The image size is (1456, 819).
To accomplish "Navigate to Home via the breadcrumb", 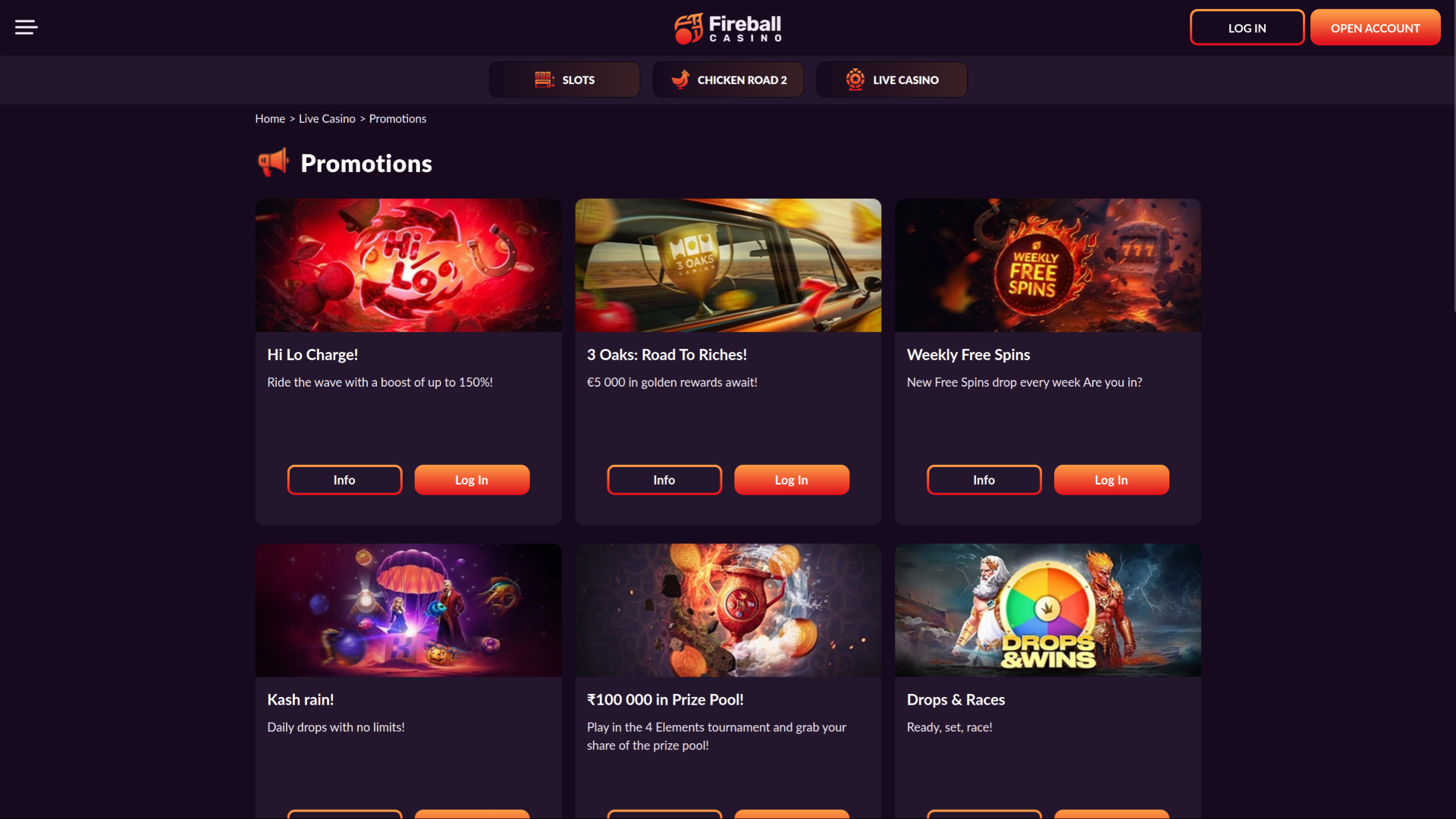I will pos(270,118).
